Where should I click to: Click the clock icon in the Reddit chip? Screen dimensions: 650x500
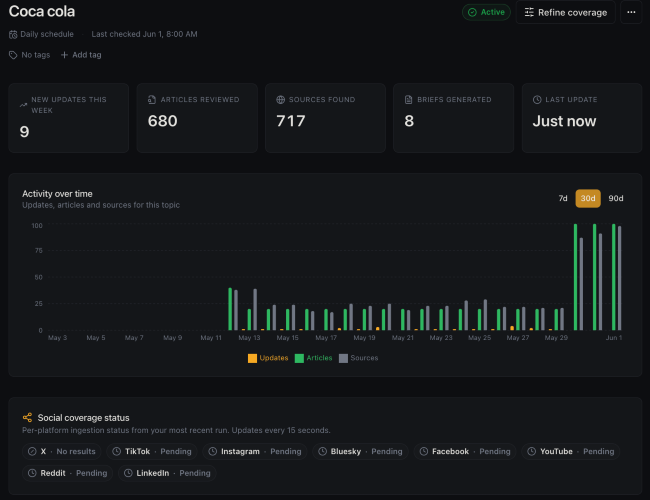[x=32, y=473]
